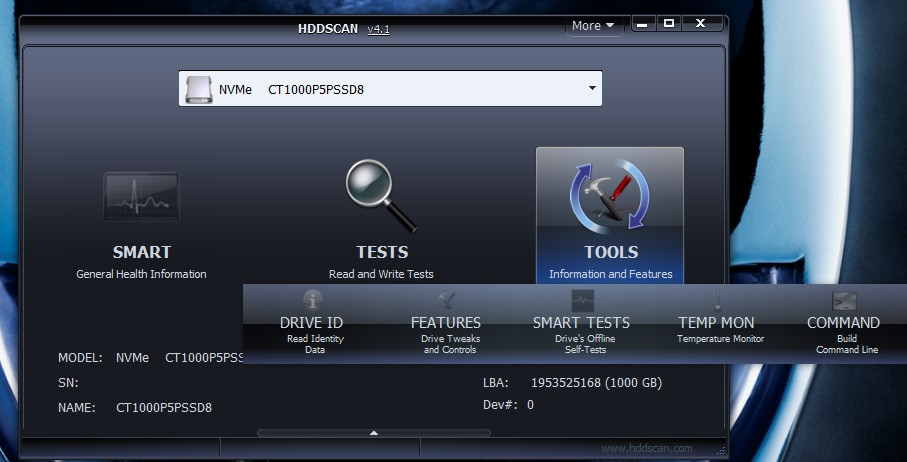Open the TESTS magnifying glass icon

(x=381, y=196)
